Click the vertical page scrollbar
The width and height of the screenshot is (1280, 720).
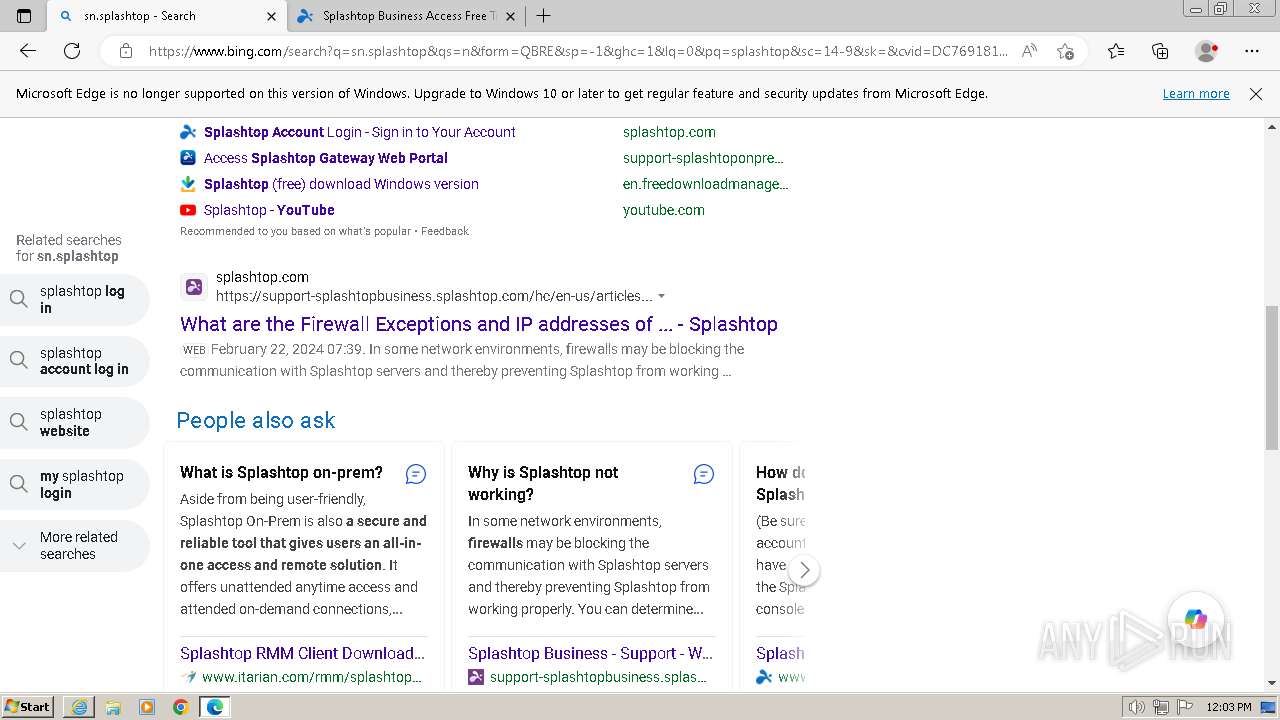[x=1272, y=377]
